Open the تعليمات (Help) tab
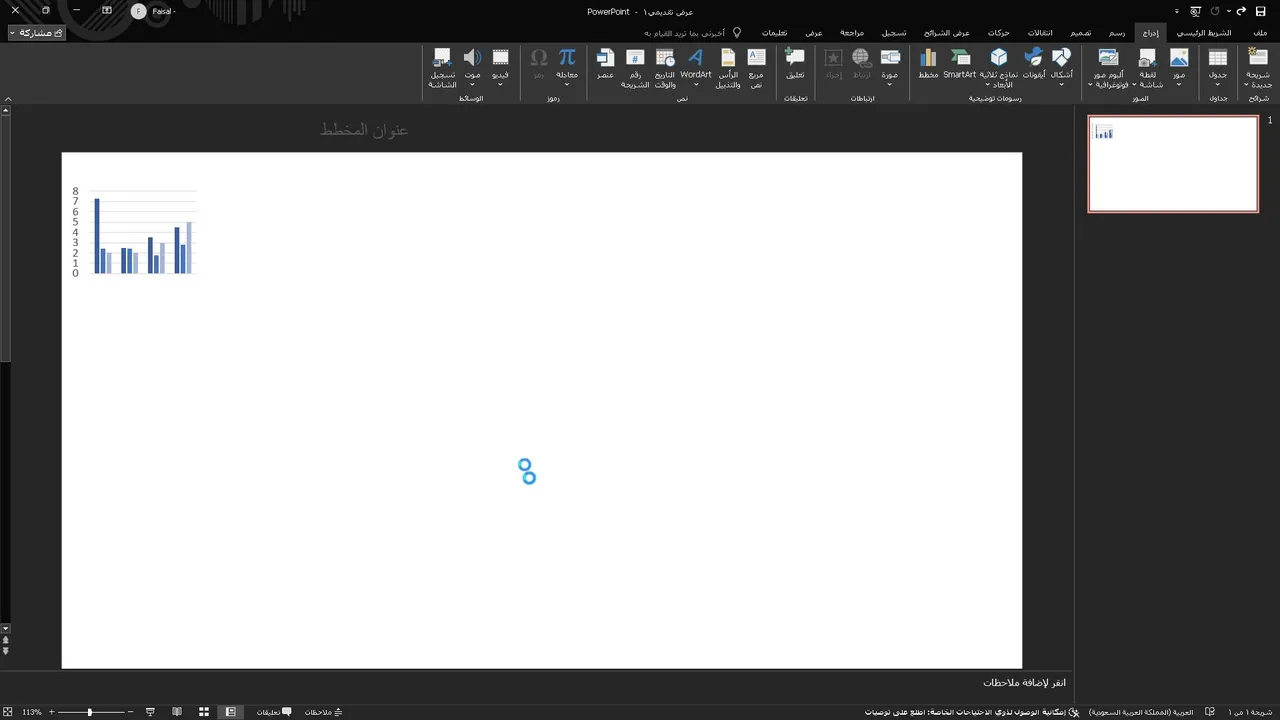1280x720 pixels. point(774,32)
